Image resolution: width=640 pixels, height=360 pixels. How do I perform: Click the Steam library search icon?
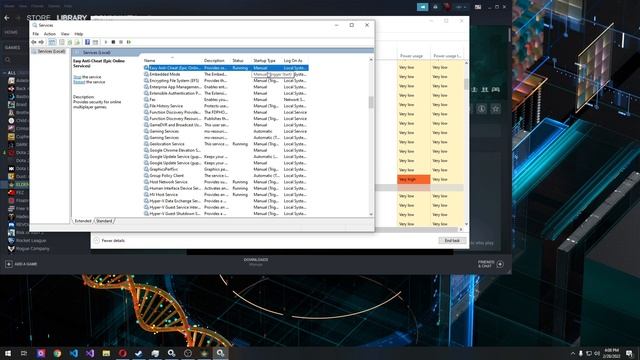(8, 60)
